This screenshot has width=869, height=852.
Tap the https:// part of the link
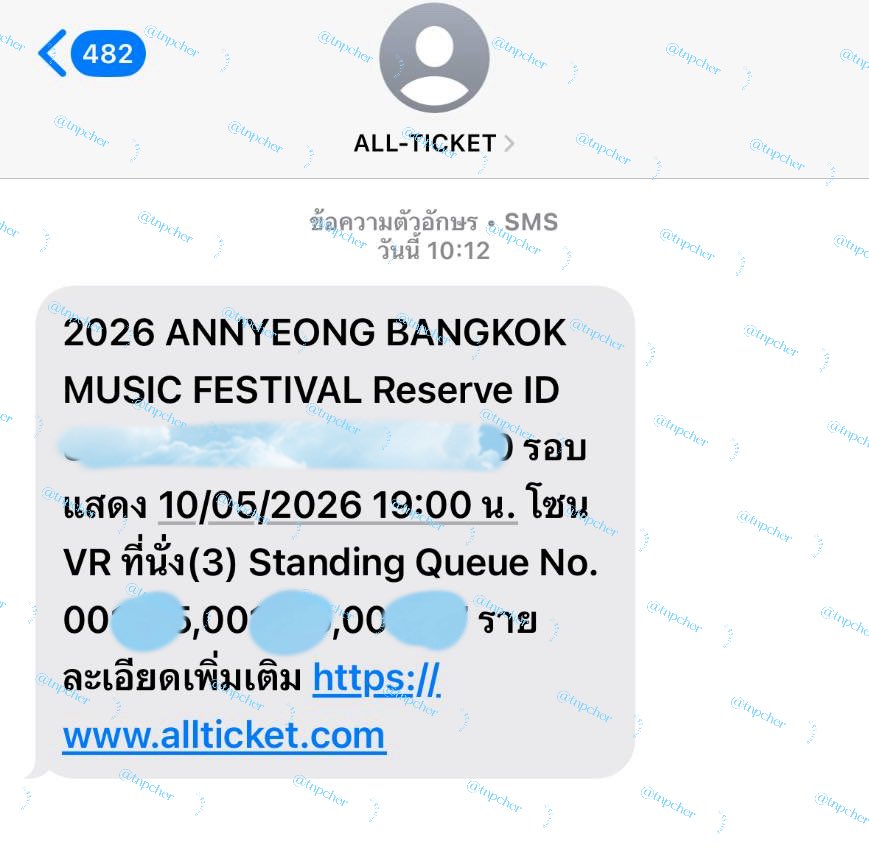point(377,678)
